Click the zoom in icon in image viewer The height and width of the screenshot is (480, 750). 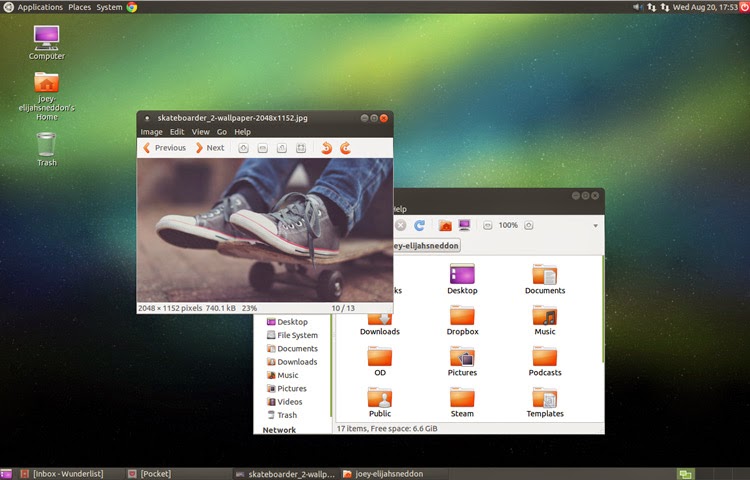[x=243, y=148]
